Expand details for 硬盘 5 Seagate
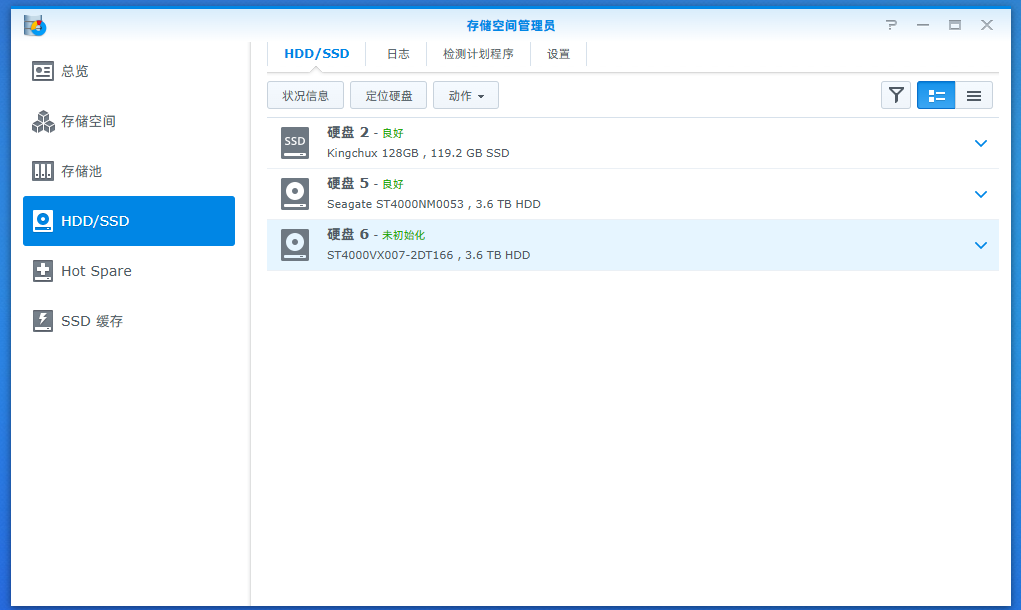 coord(980,194)
